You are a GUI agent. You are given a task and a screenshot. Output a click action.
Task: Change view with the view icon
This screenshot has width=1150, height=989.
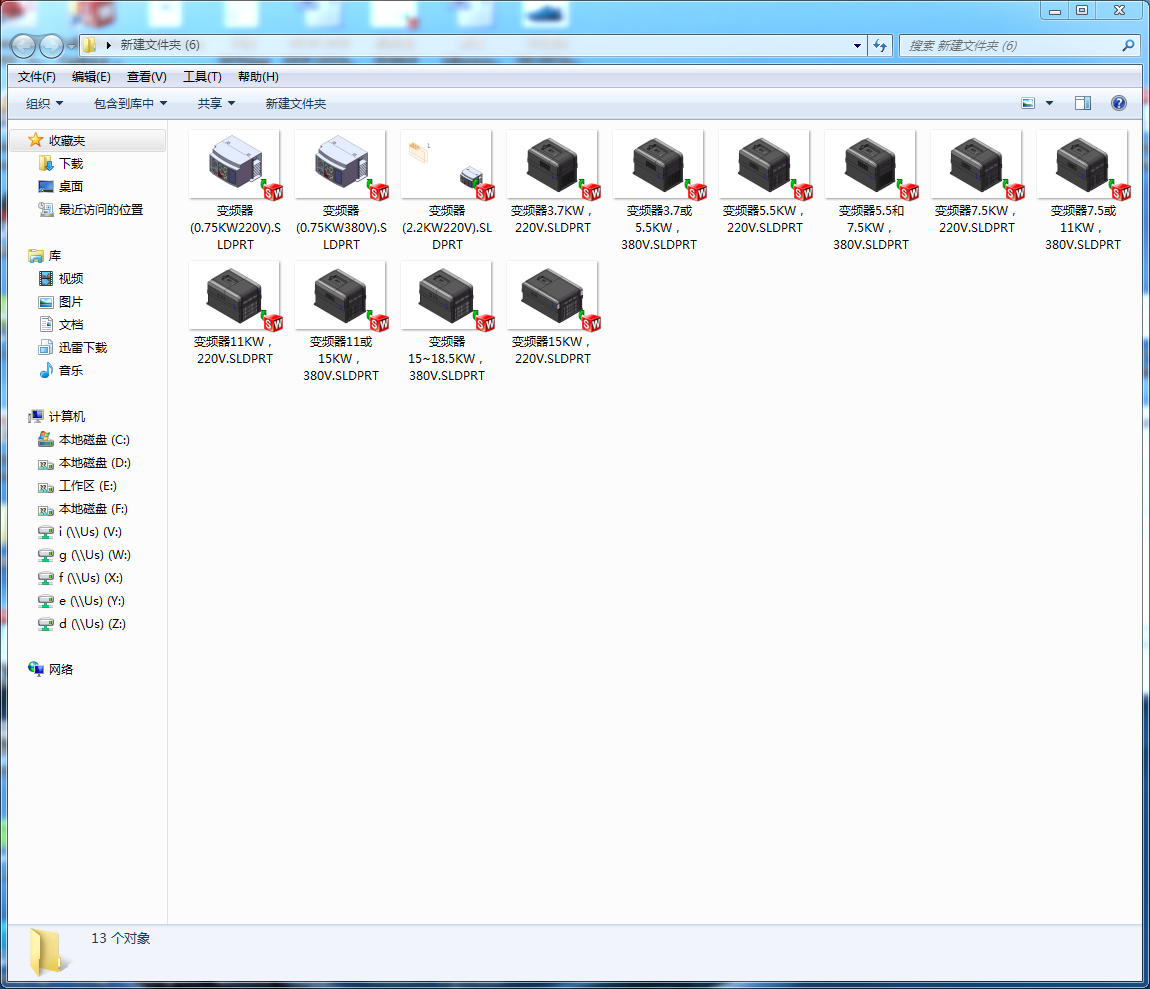click(x=1028, y=103)
